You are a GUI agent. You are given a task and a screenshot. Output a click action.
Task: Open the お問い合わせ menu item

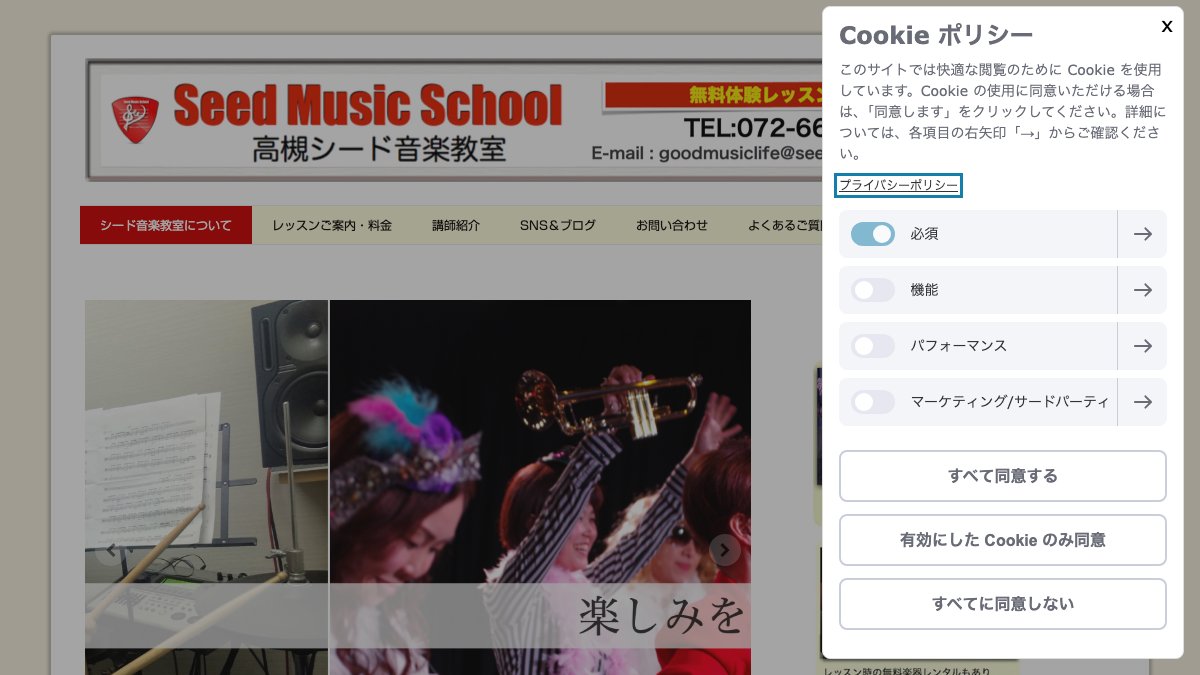click(x=672, y=225)
